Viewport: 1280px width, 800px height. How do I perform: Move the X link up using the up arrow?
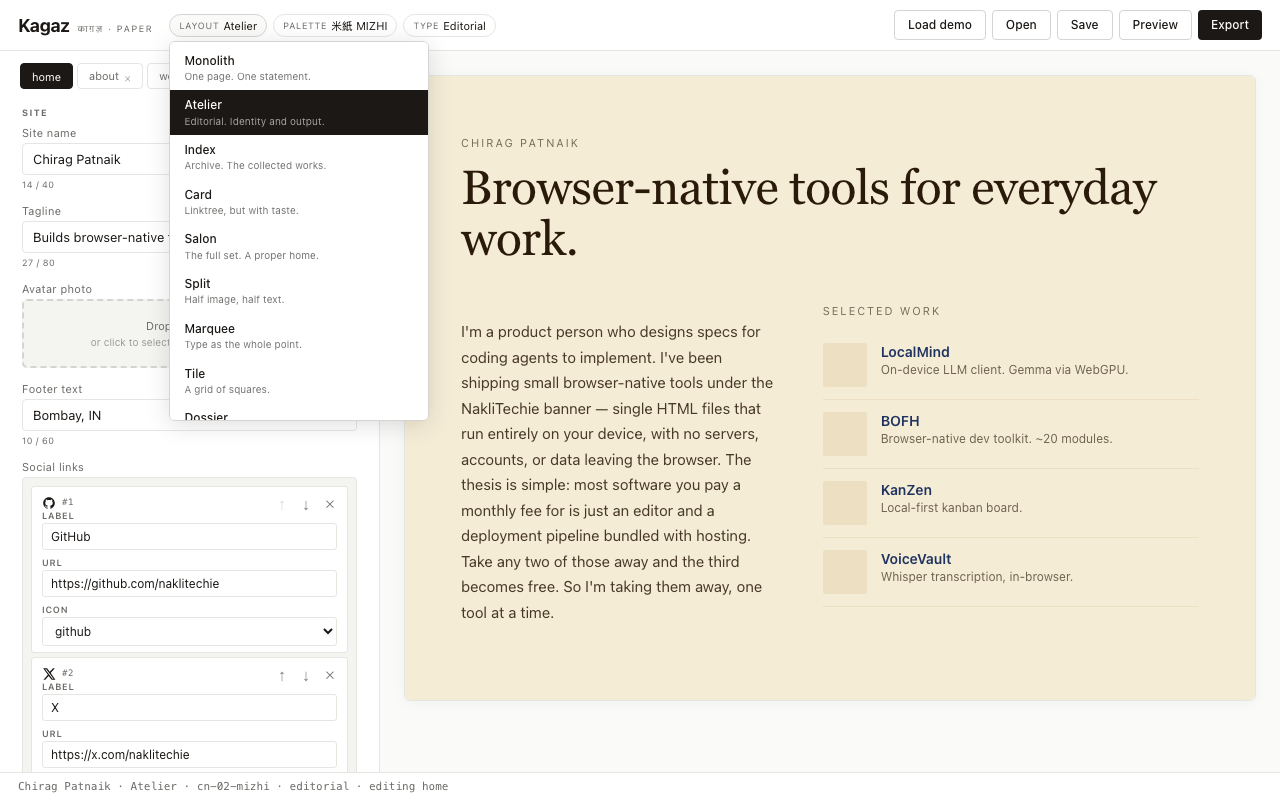coord(281,676)
